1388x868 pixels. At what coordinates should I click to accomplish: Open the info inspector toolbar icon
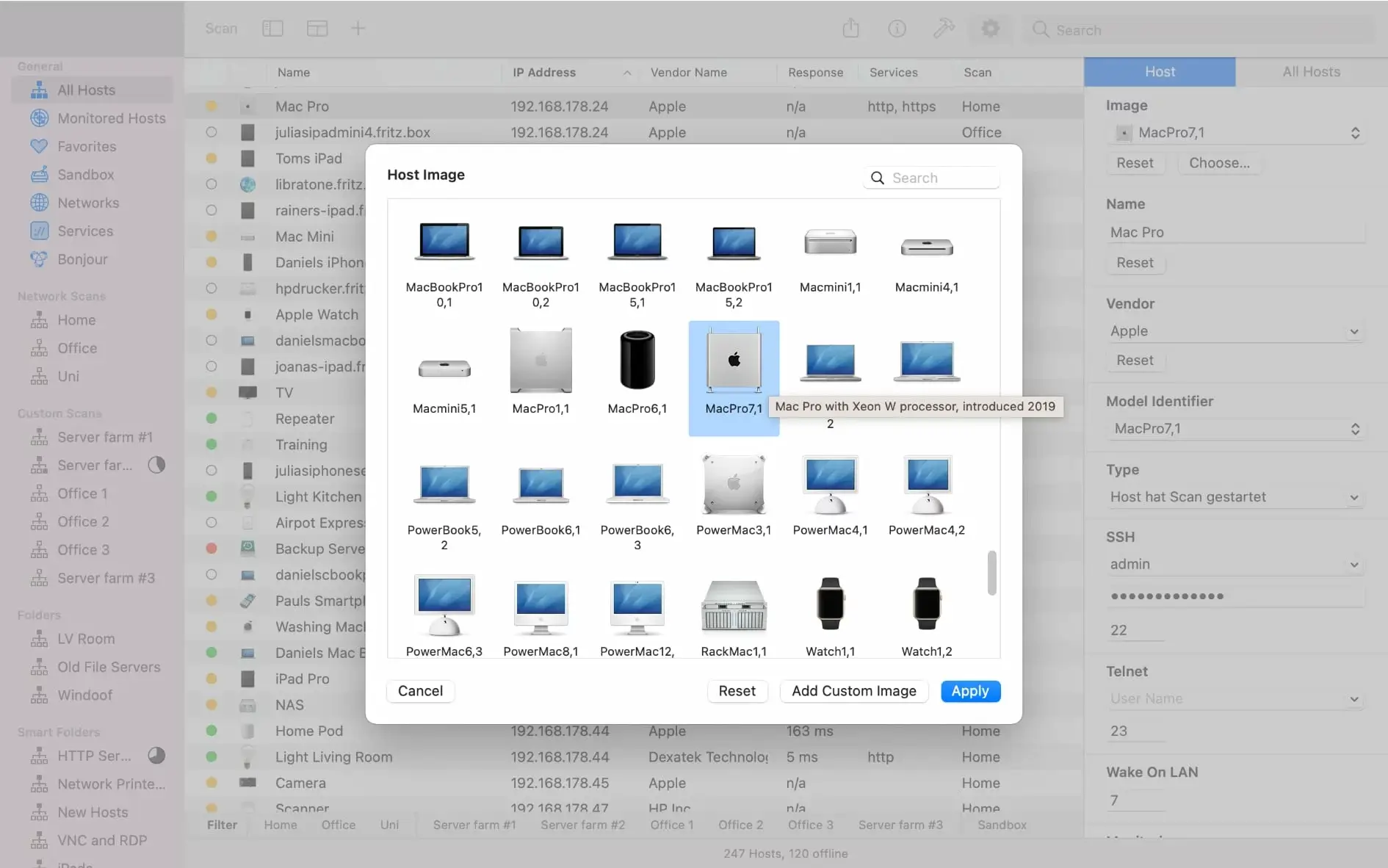[897, 29]
